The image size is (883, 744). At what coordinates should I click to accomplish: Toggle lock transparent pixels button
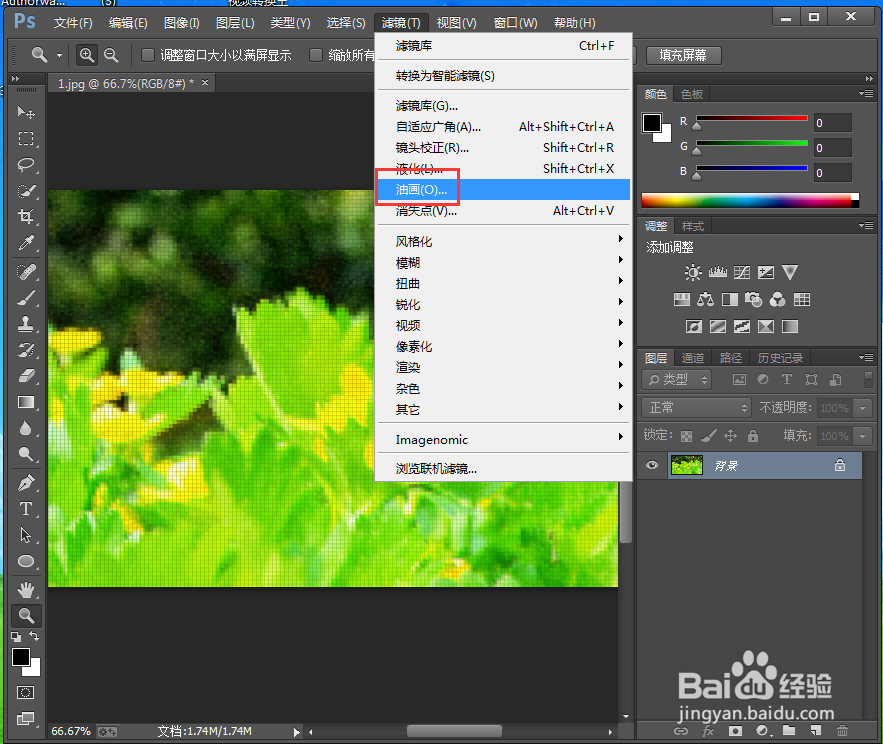coord(686,436)
